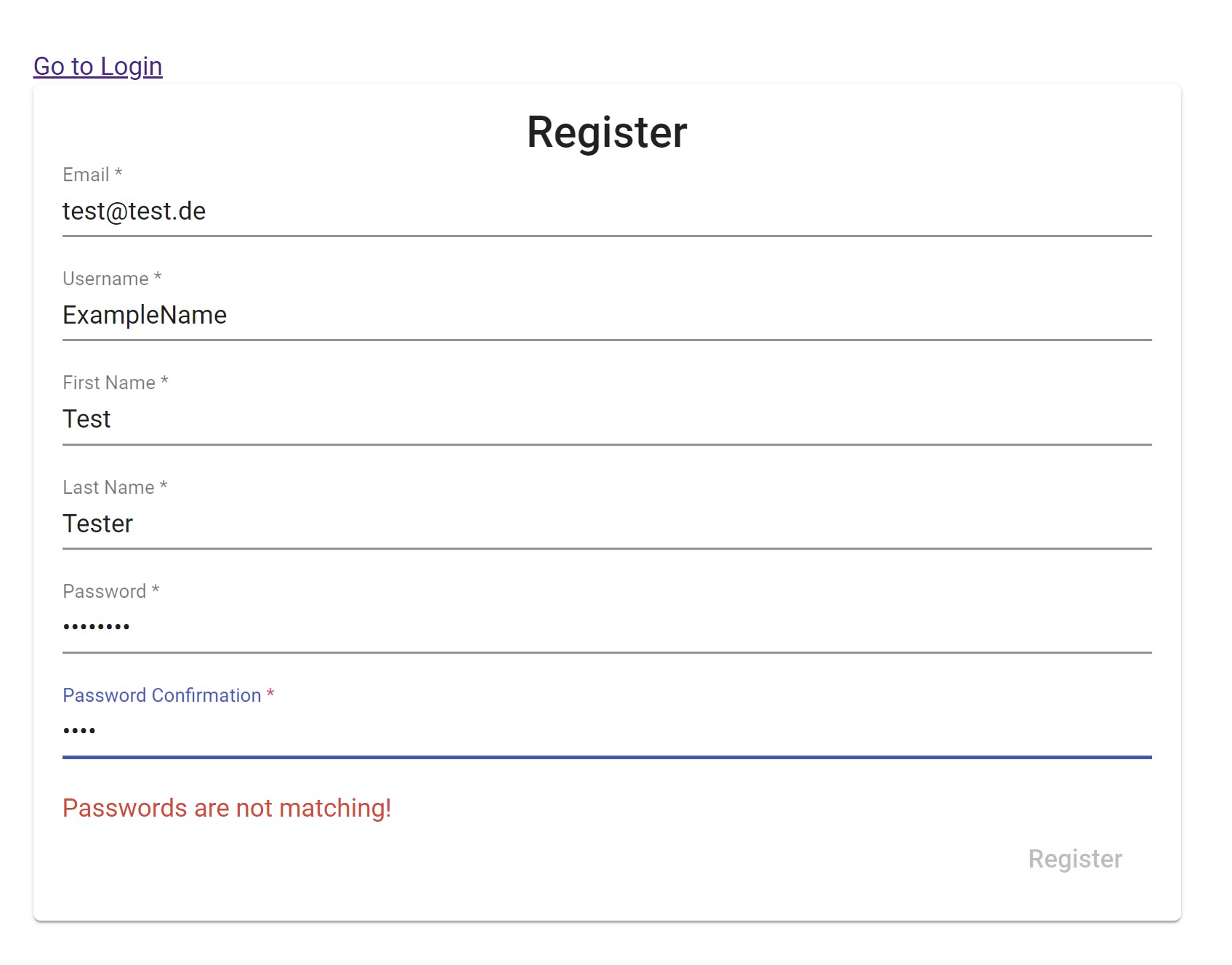This screenshot has height=965, width=1232.
Task: Click the Last Name label
Action: pyautogui.click(x=108, y=487)
